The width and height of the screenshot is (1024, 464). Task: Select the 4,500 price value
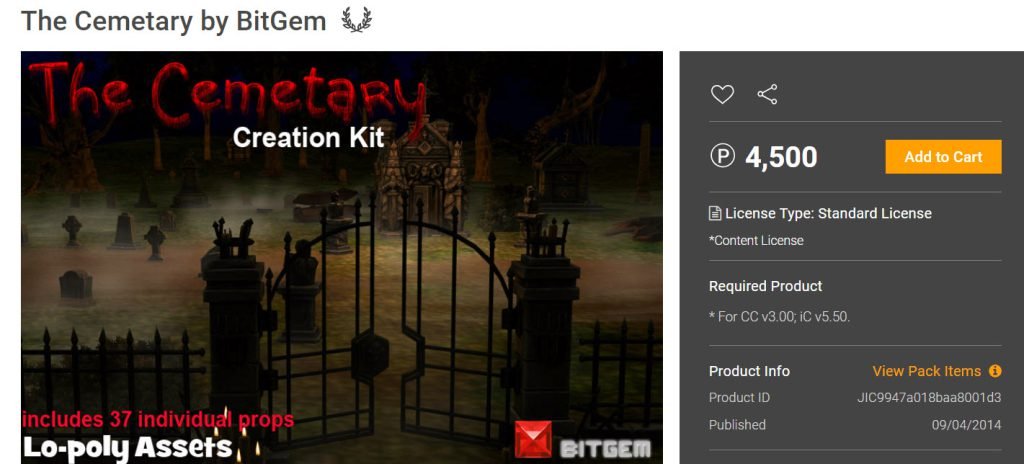pyautogui.click(x=781, y=157)
